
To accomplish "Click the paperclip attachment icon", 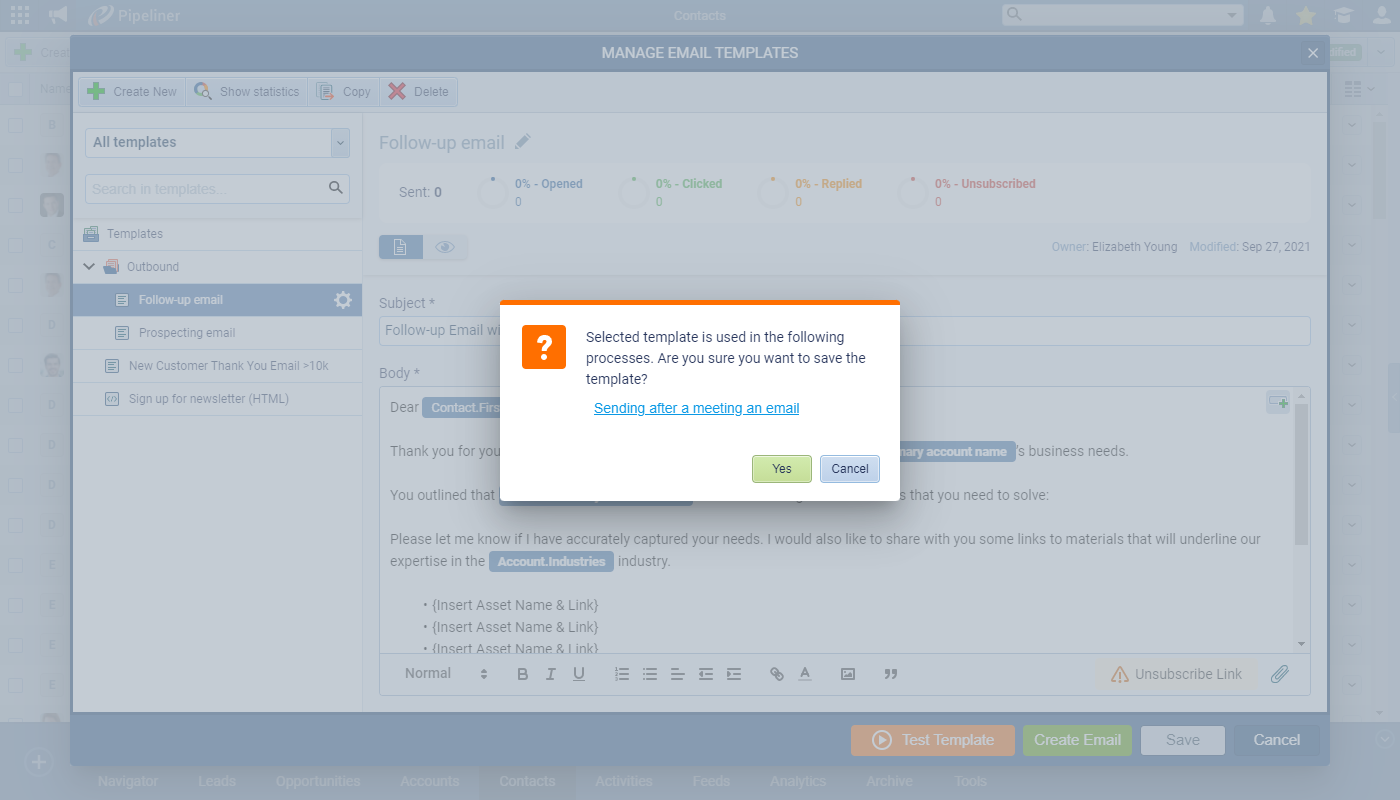I will coord(1279,674).
